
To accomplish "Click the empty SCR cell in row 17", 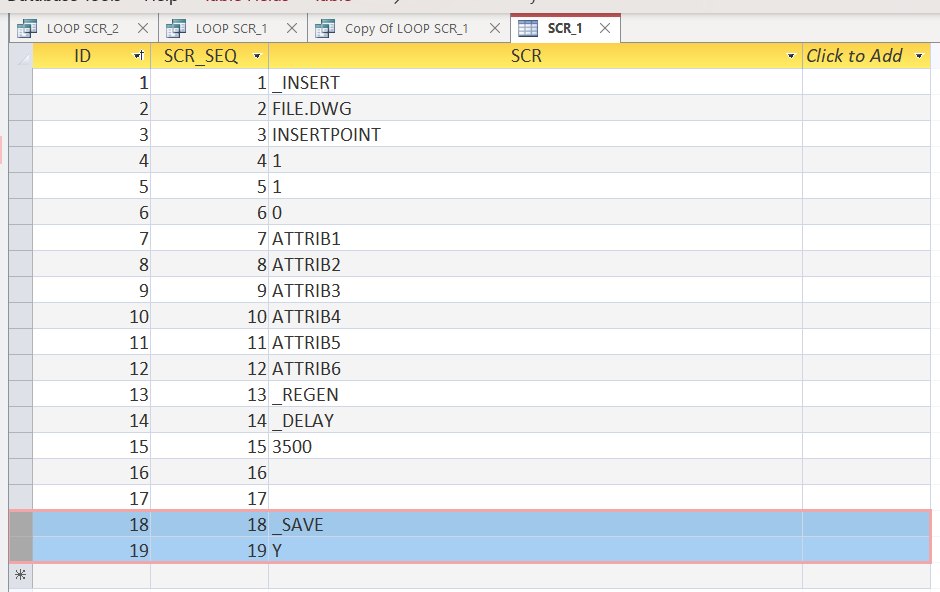I will 535,498.
